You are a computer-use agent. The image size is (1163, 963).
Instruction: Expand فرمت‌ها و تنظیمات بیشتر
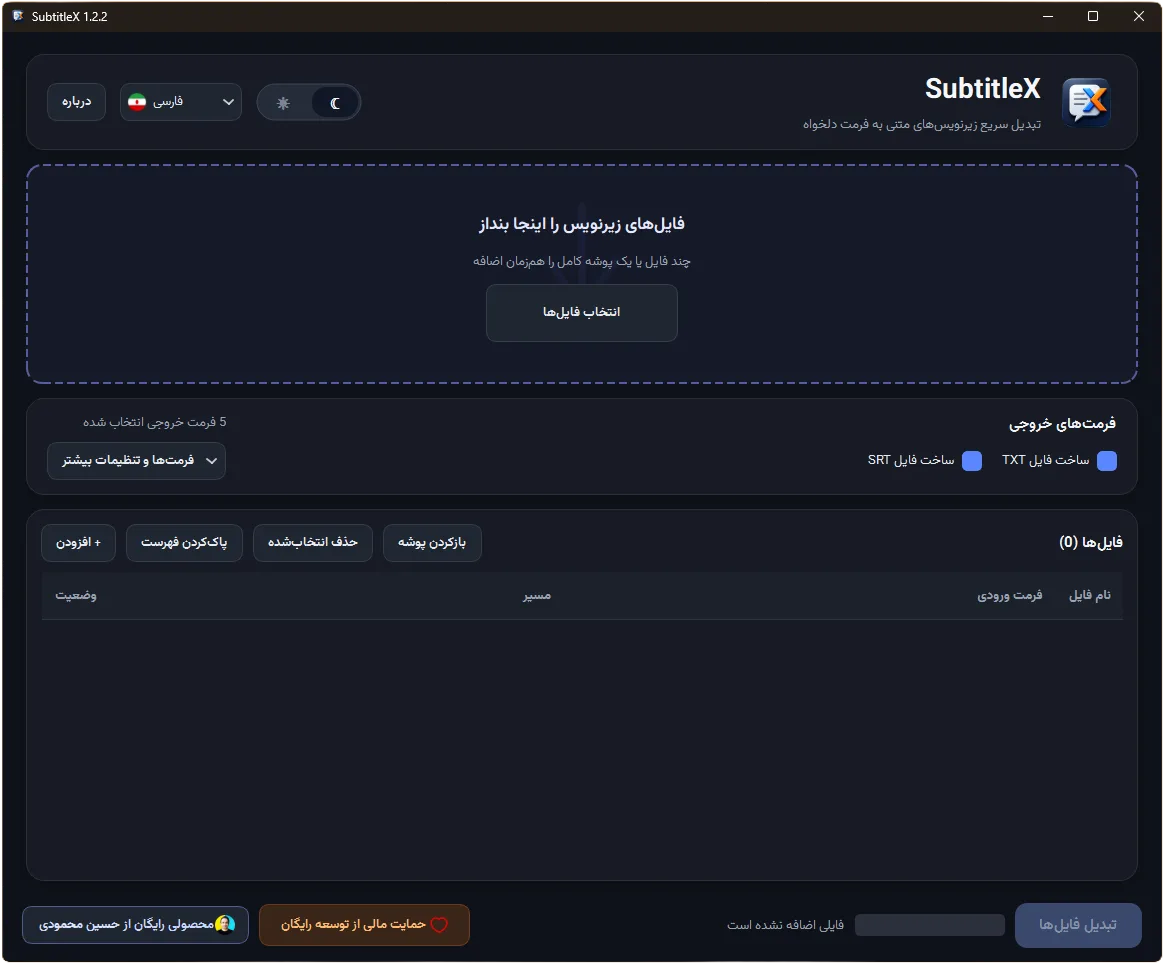pyautogui.click(x=136, y=461)
